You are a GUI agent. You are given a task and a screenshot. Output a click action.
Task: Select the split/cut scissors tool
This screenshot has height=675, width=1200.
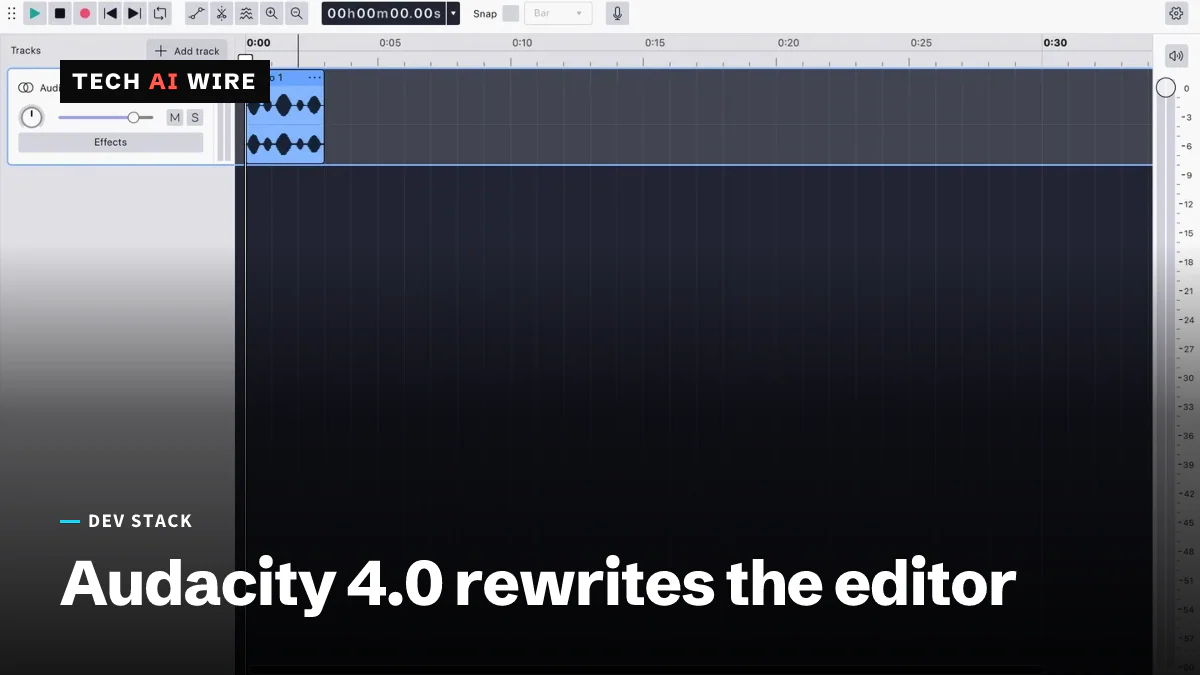tap(222, 13)
